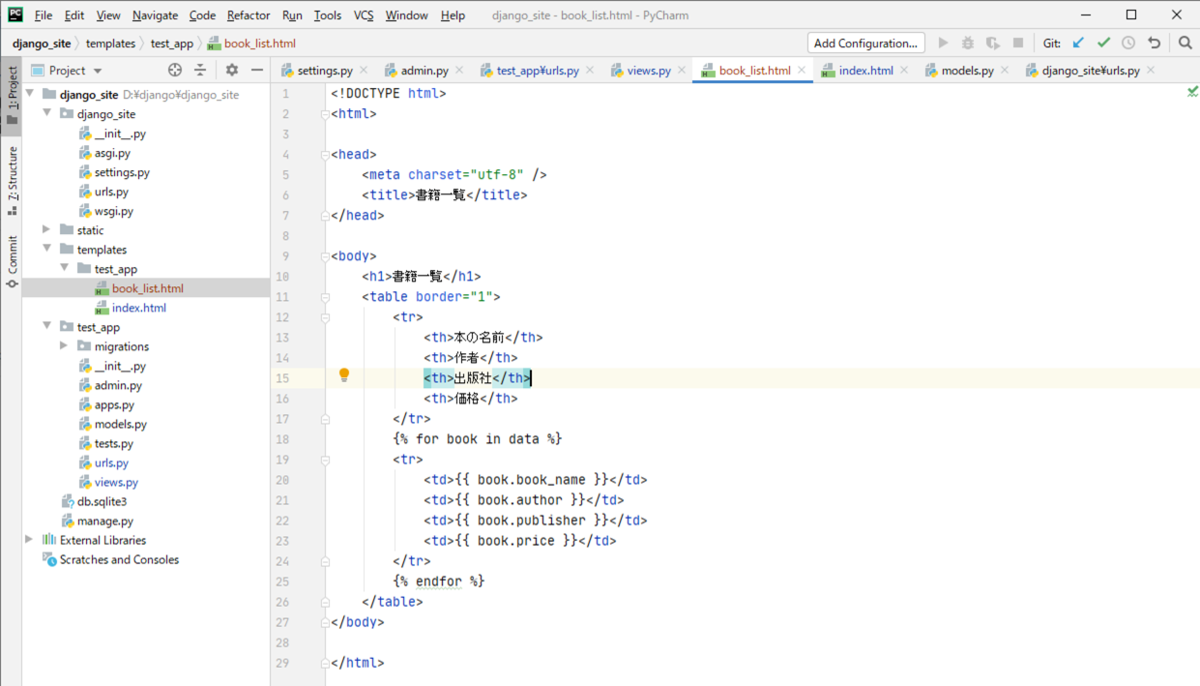Collapse the inner django_site folder
Screen dimensions: 1200x686
pyautogui.click(x=47, y=114)
